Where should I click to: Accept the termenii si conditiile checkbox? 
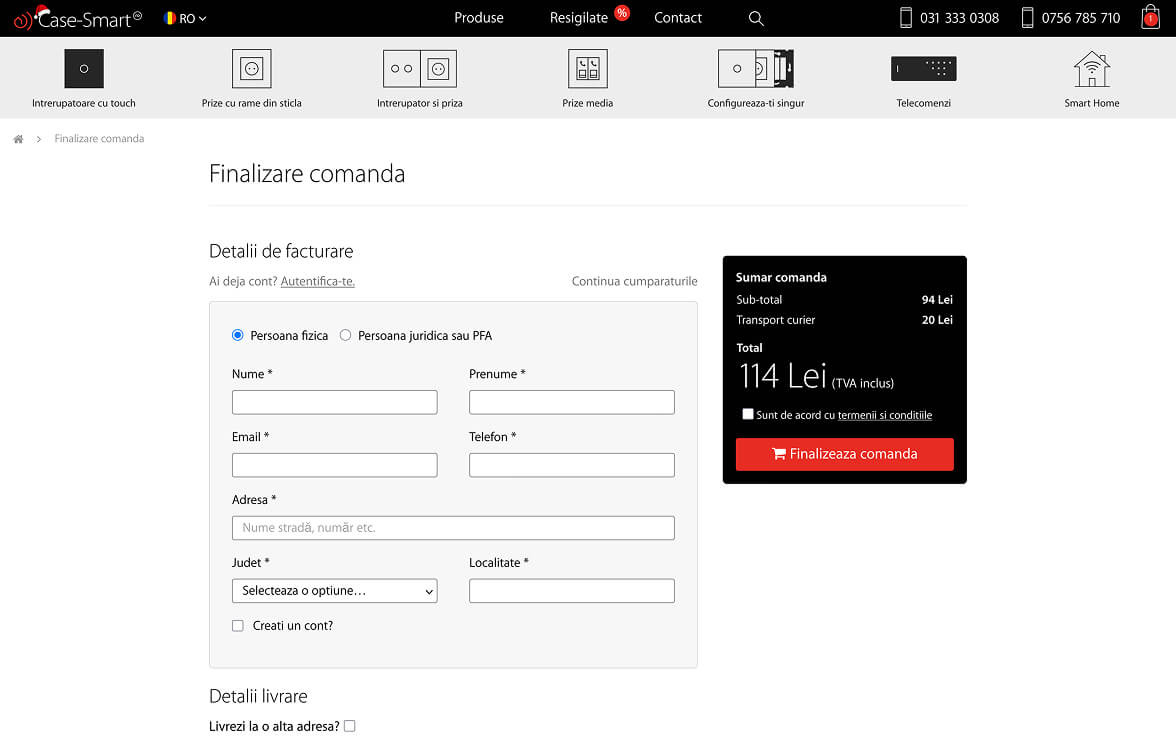click(748, 414)
